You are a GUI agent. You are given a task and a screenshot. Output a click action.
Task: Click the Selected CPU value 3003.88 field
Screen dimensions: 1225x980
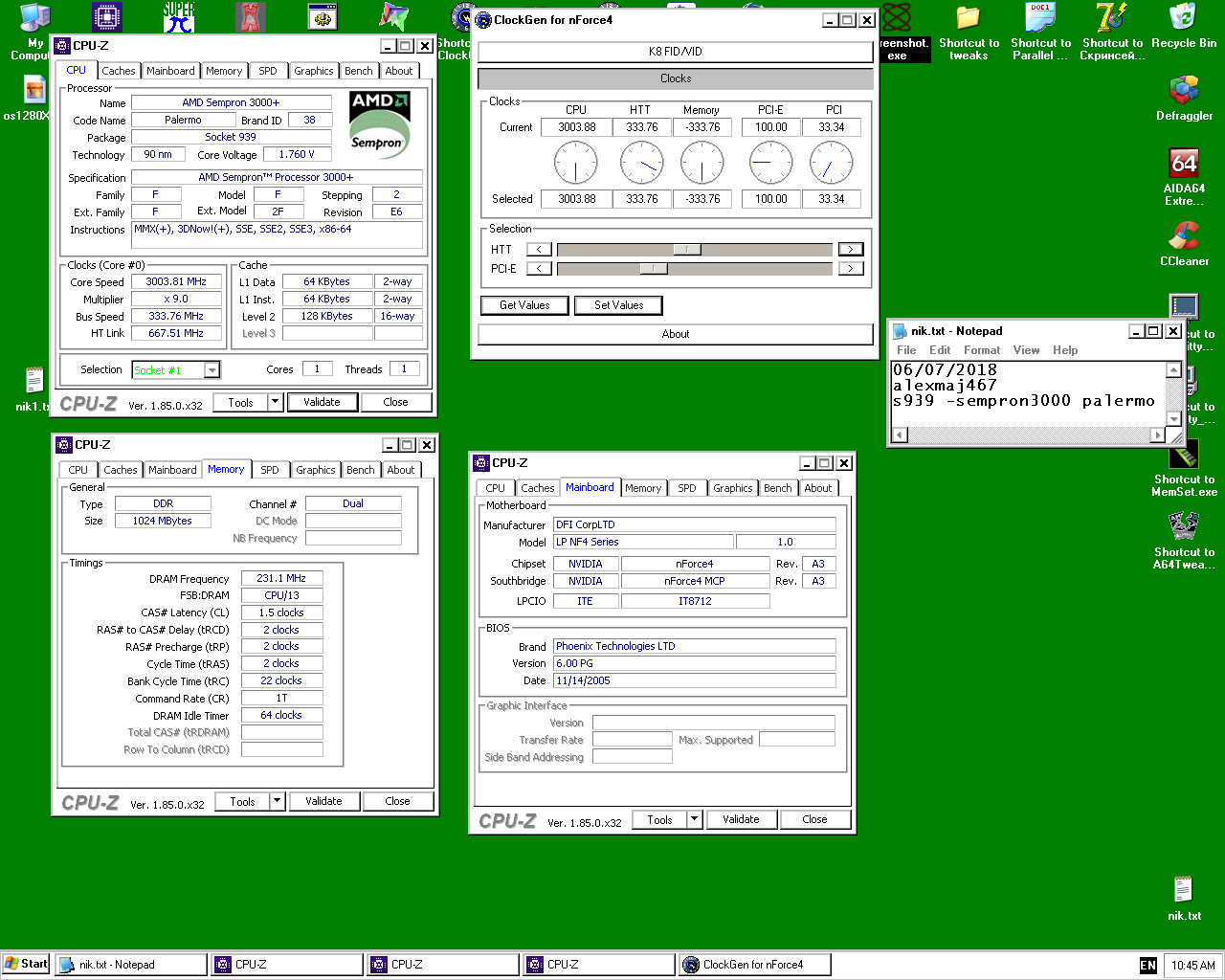point(577,199)
